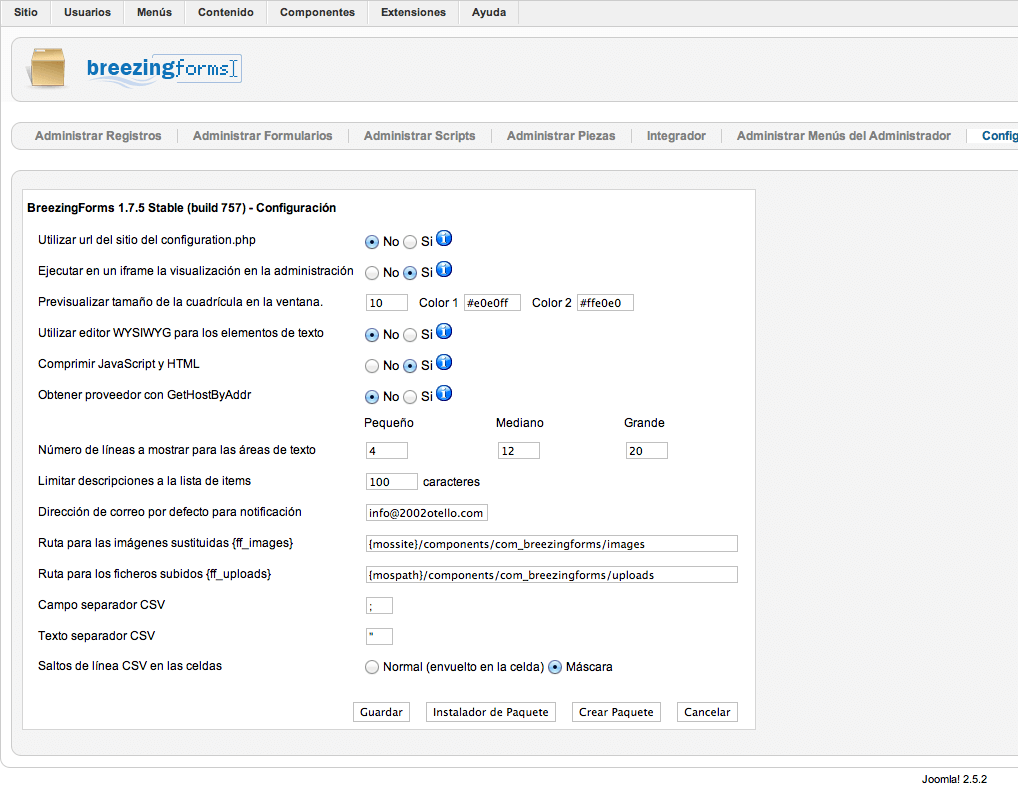Viewport: 1018px width, 796px height.
Task: Focus the Pequeño lines field
Action: point(387,451)
